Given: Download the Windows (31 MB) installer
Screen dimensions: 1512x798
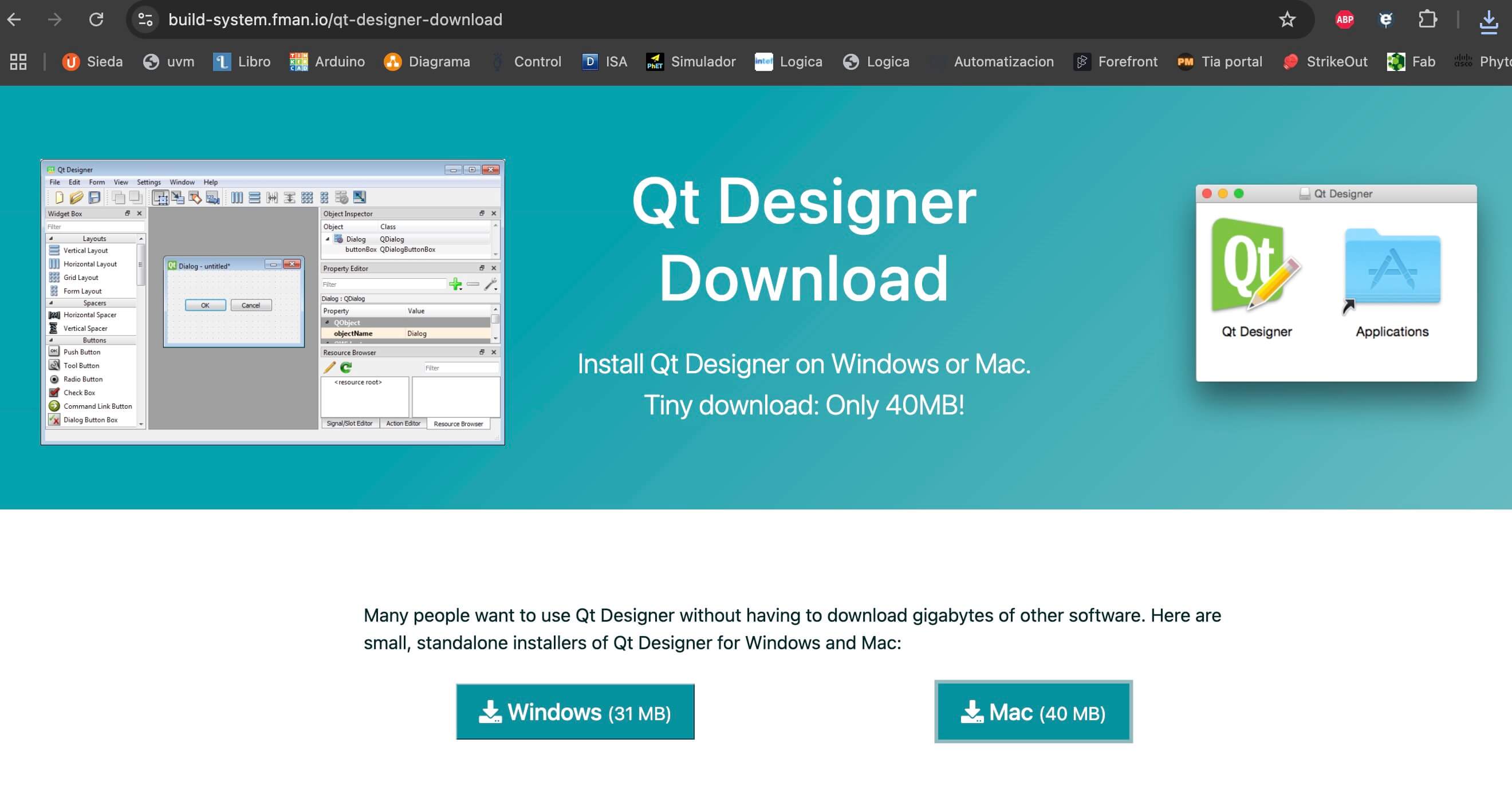Looking at the screenshot, I should pos(575,712).
